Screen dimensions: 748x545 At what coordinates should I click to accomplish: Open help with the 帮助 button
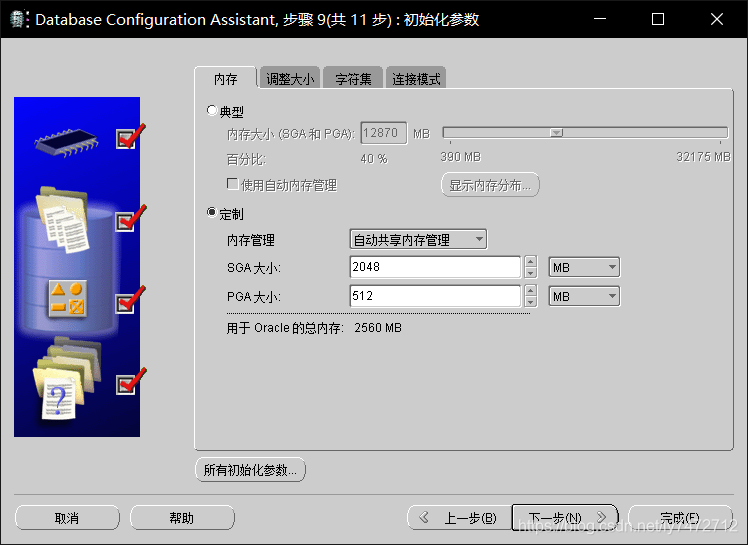pyautogui.click(x=182, y=518)
